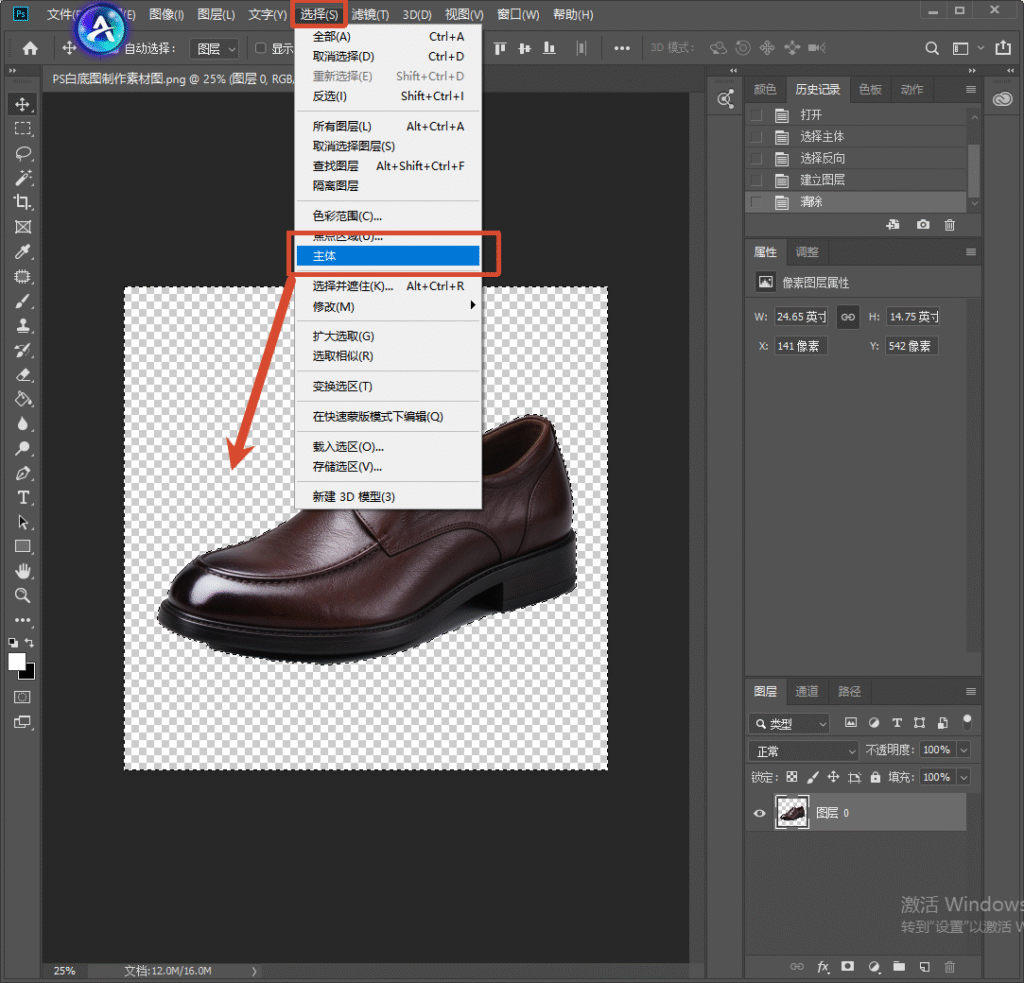Hide 图层 0 with the eye icon
Screen dimensions: 1024x983
point(760,813)
